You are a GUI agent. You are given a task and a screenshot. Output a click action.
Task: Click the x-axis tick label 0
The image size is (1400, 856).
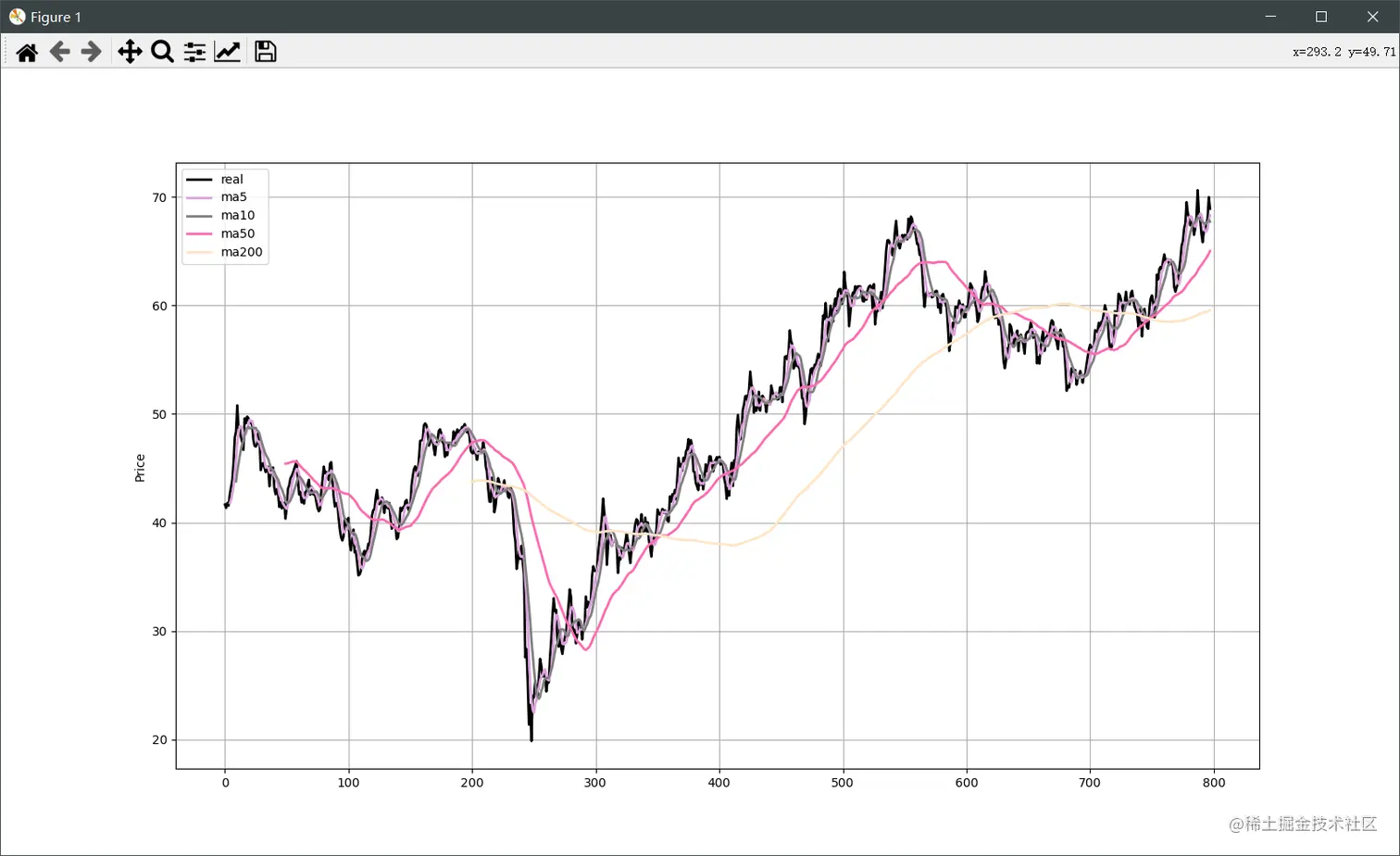tap(225, 783)
